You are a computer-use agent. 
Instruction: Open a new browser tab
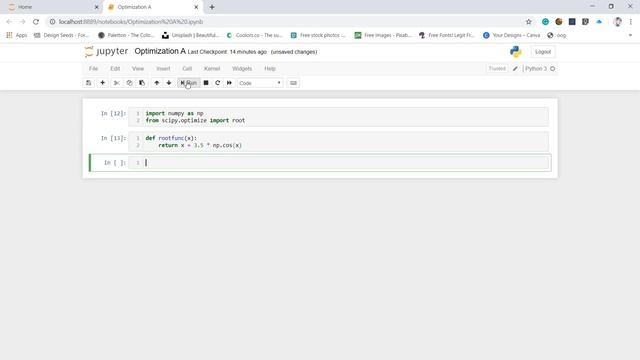212,7
